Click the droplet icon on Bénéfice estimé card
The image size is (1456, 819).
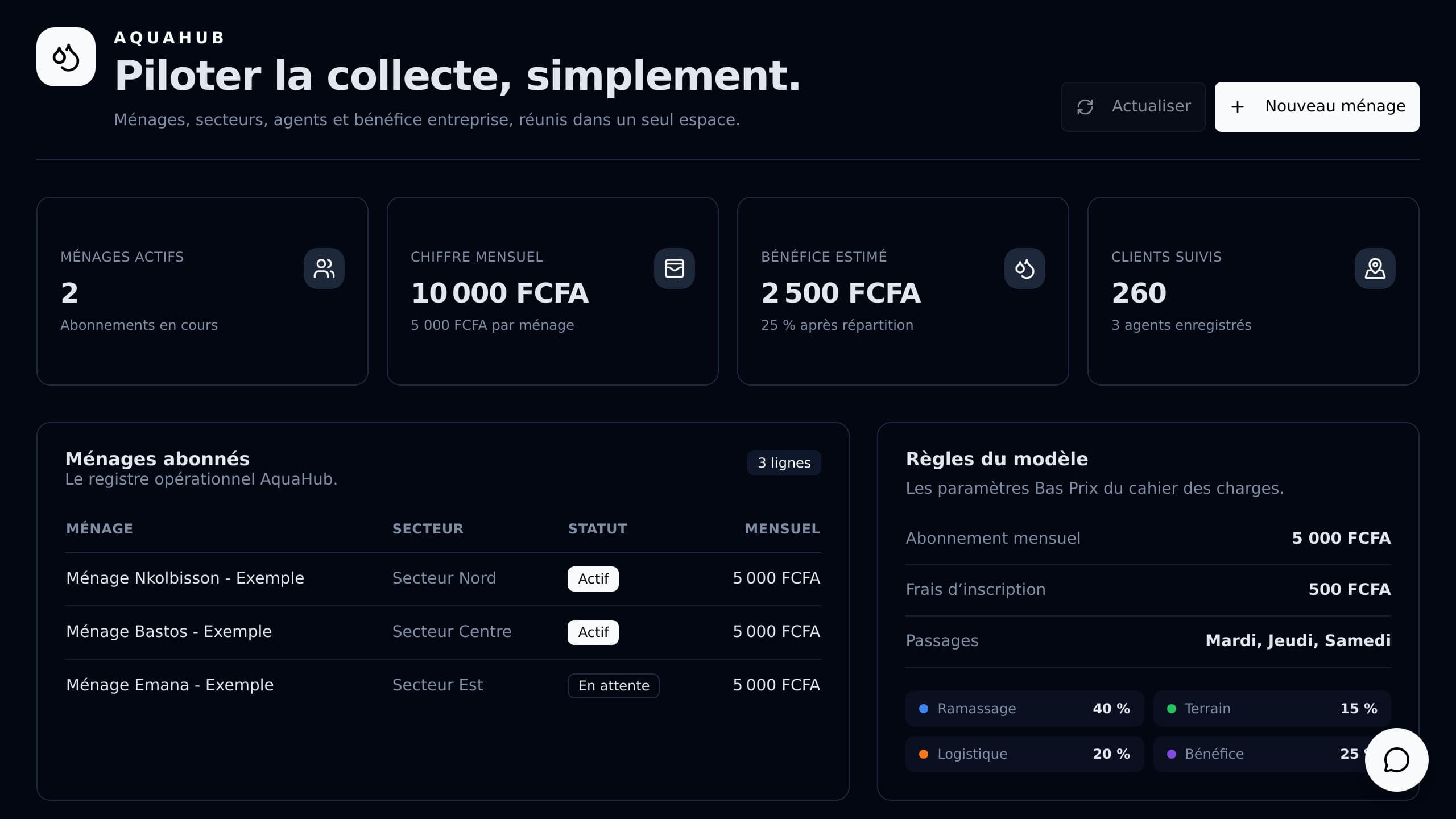[1025, 268]
